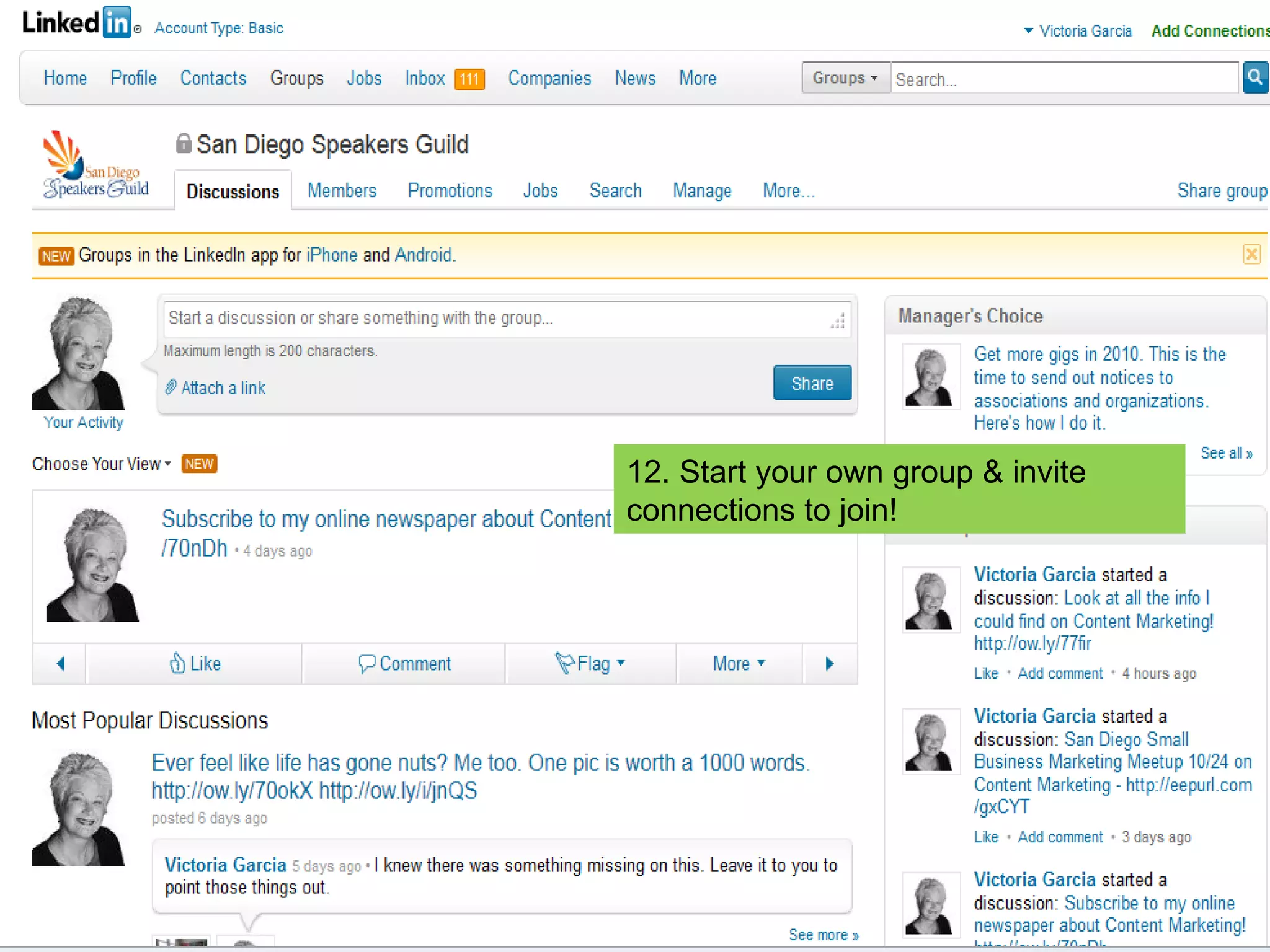Switch to the Discussions tab
Screen dimensions: 1270x952
(233, 192)
